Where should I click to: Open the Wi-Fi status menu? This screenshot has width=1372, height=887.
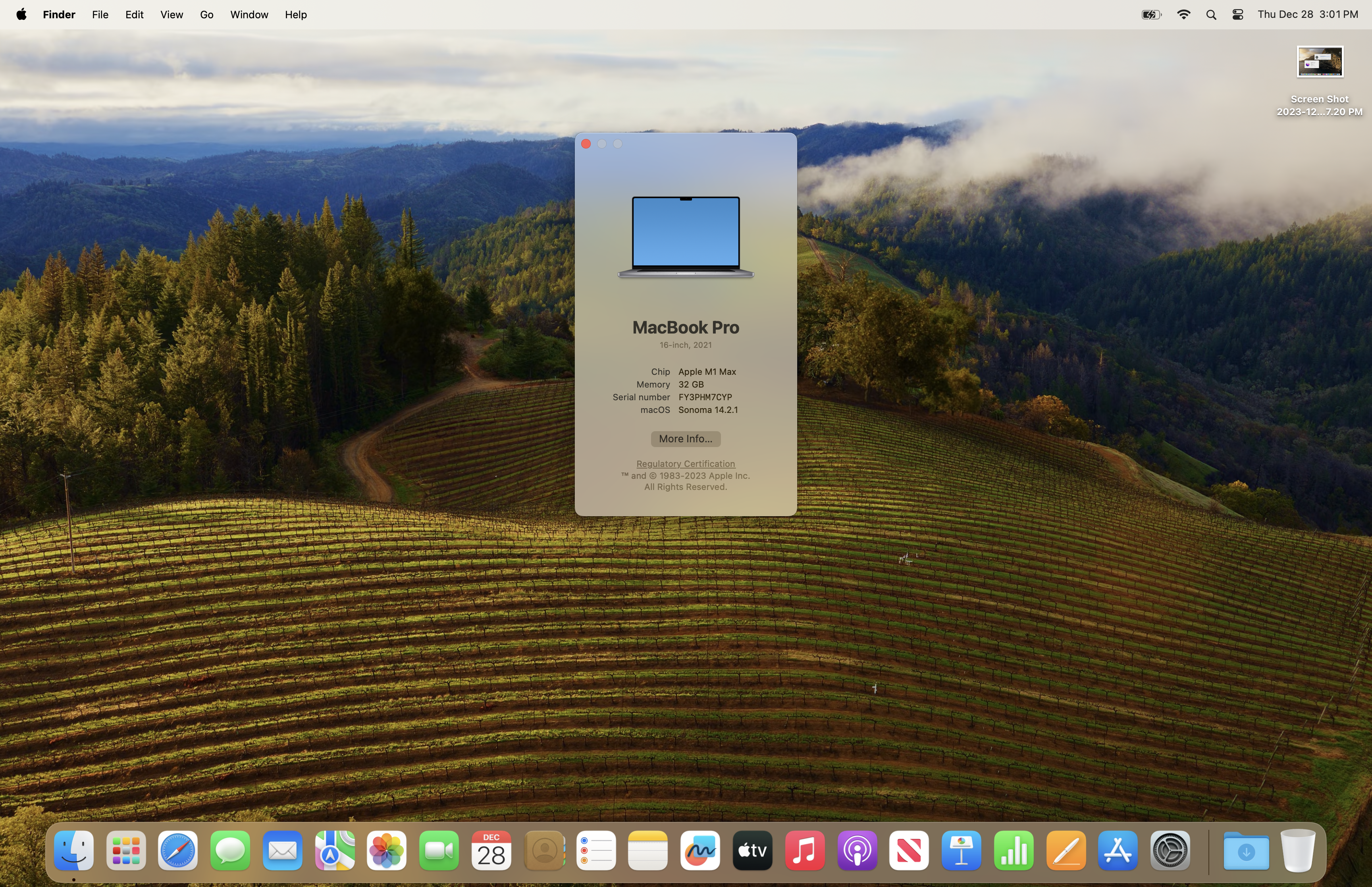click(x=1184, y=15)
